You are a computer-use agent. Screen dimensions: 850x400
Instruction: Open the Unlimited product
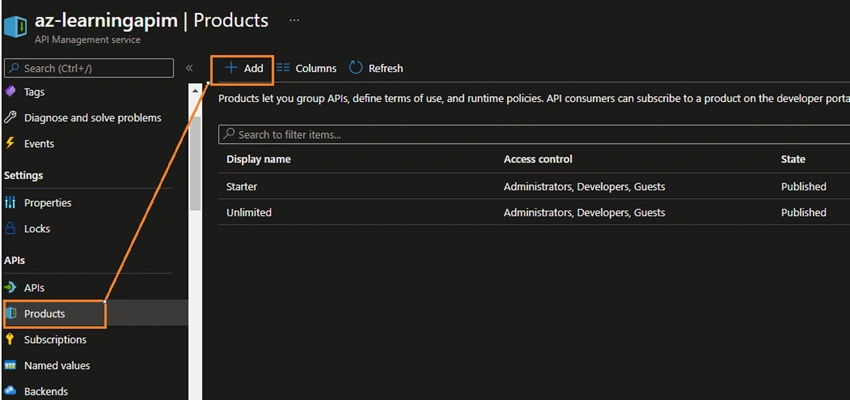(x=249, y=212)
